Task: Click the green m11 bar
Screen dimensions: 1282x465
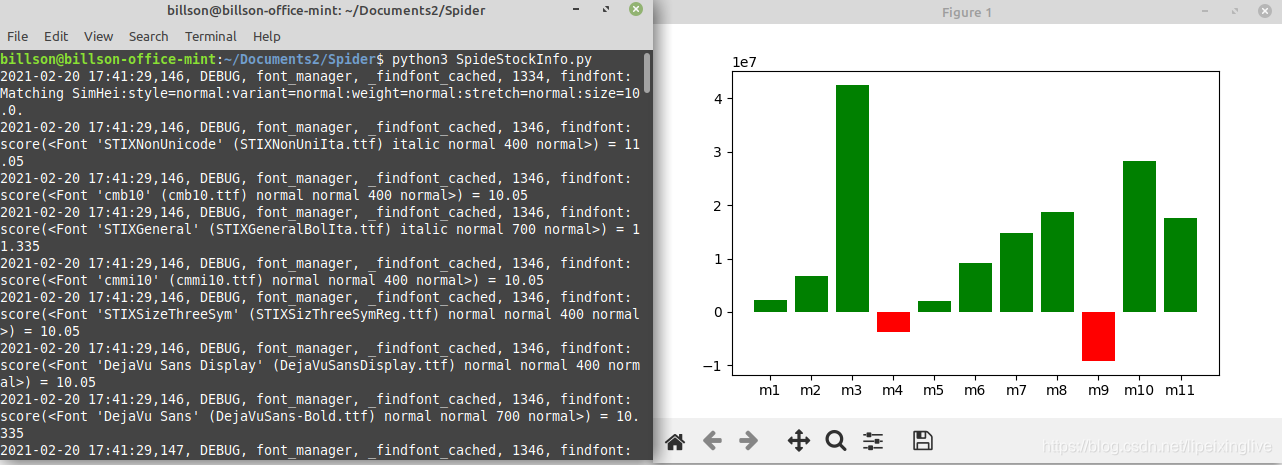Action: pos(1180,265)
